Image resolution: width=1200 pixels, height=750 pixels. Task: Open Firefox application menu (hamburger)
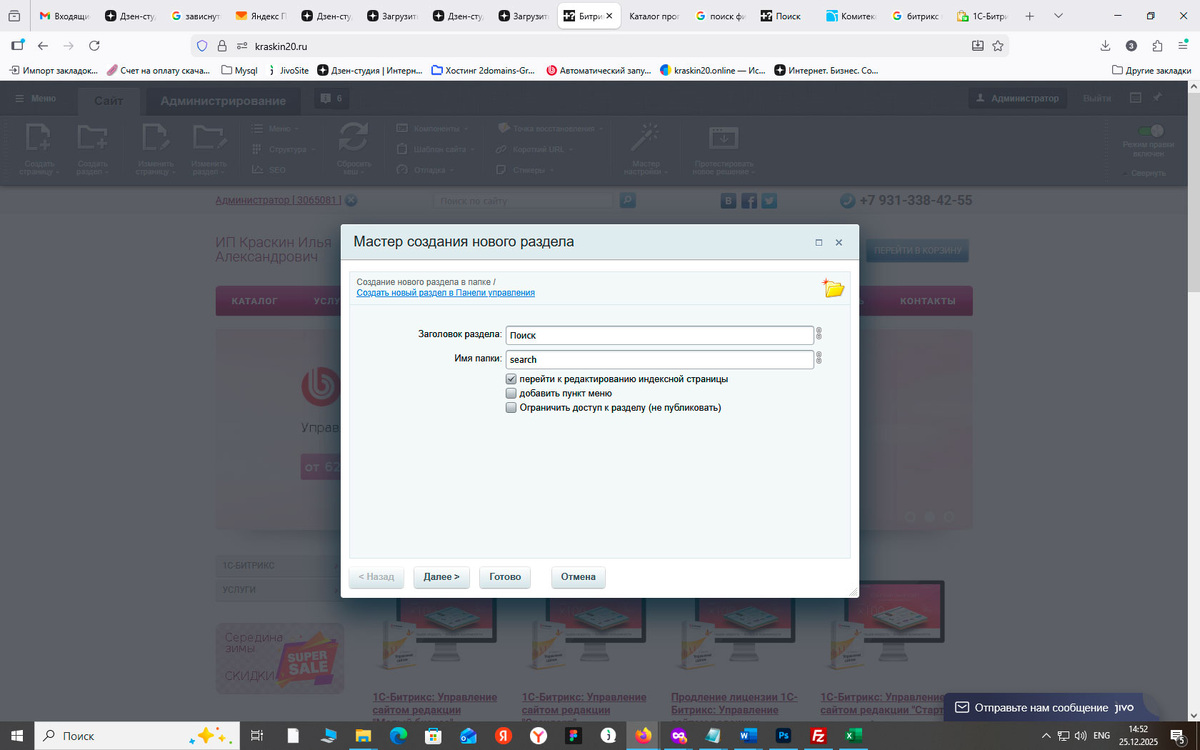(1182, 46)
